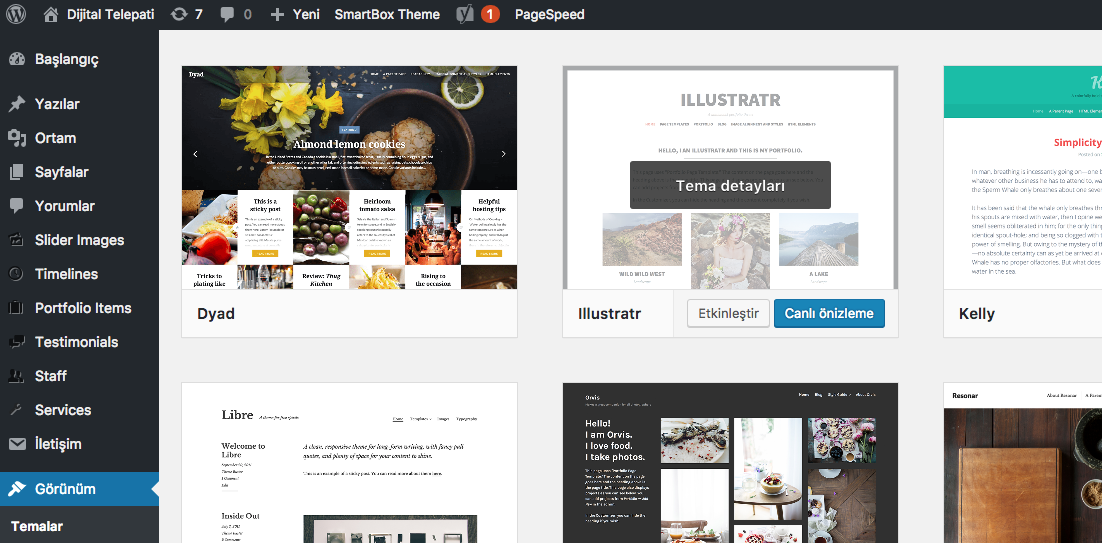Screen dimensions: 1102x543
Task: Click the orange notification badge showing 1
Action: (491, 14)
